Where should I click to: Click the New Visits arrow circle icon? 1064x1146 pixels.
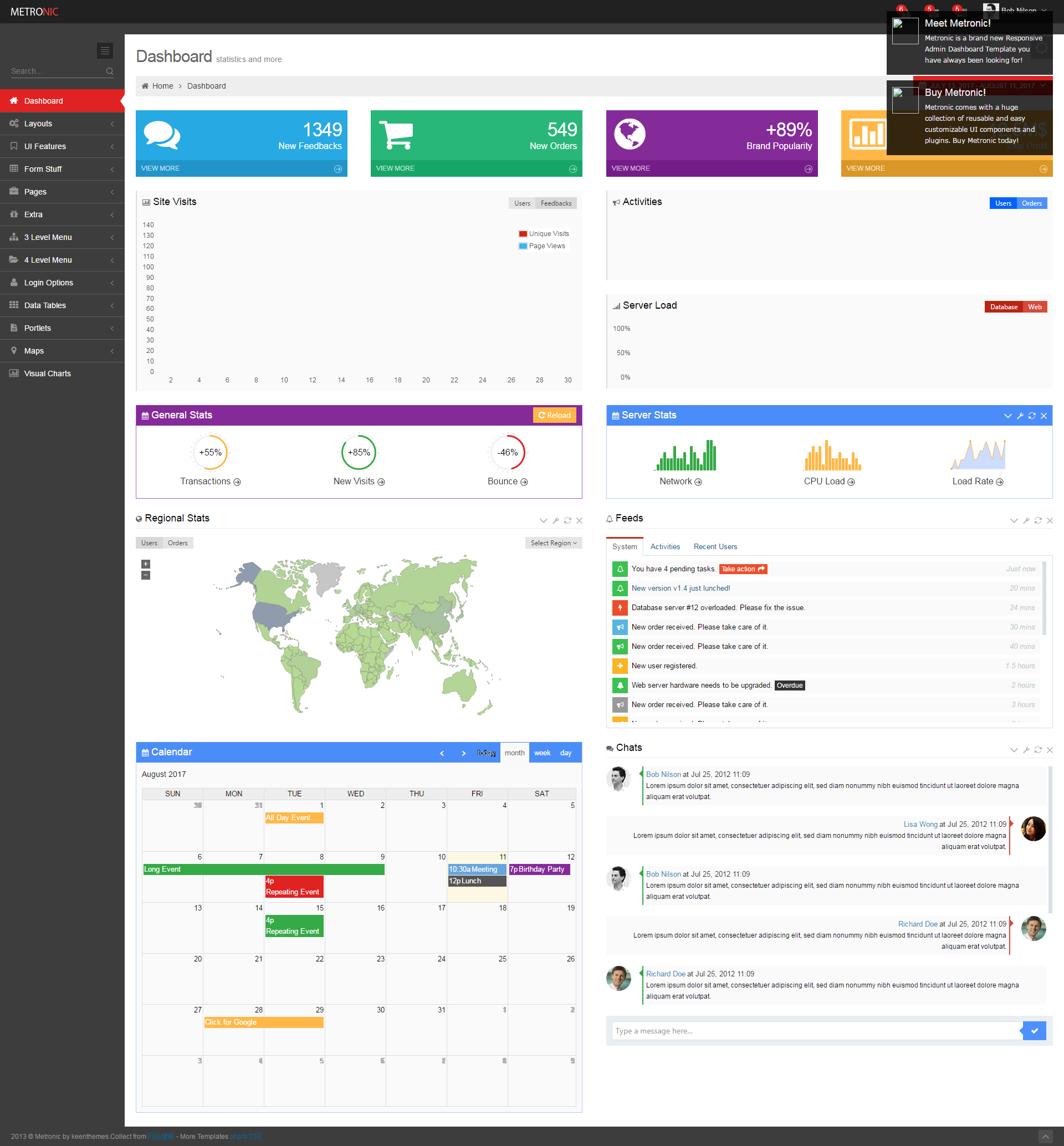(381, 482)
